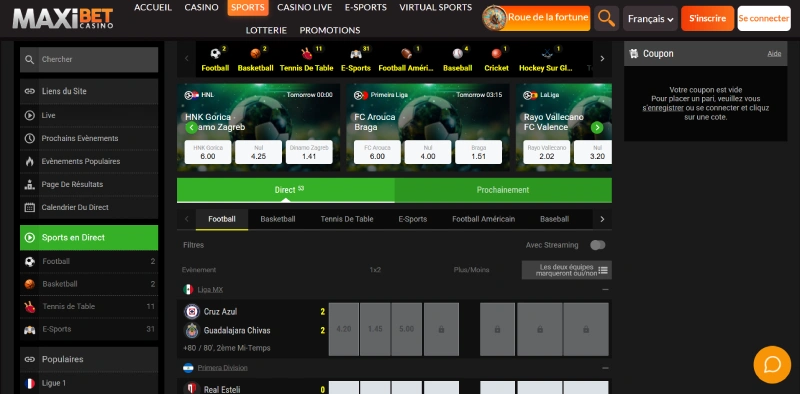Select the Football live sports tab
The width and height of the screenshot is (800, 394).
tap(222, 219)
